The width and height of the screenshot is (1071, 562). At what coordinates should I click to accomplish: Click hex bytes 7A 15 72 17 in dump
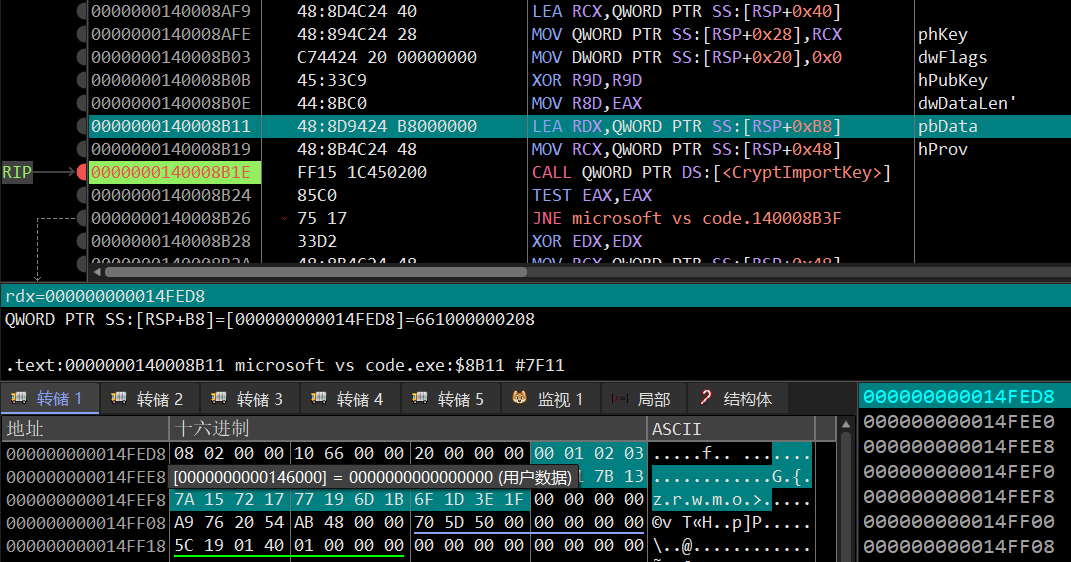click(229, 500)
